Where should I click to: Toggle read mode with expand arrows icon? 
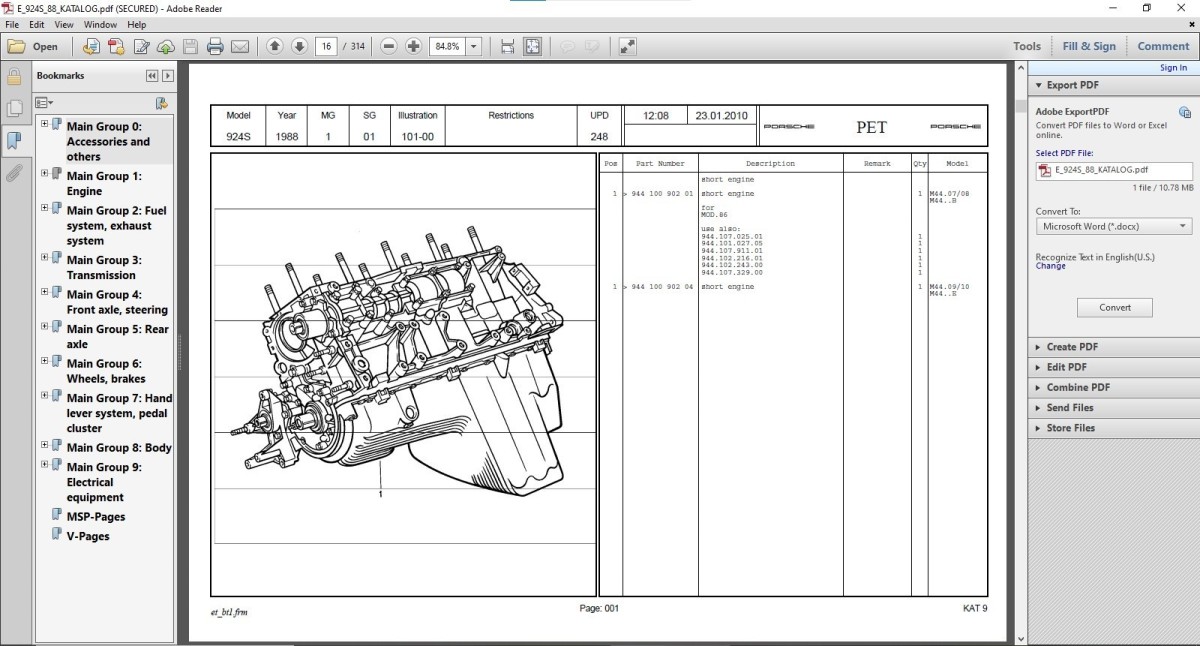click(628, 46)
